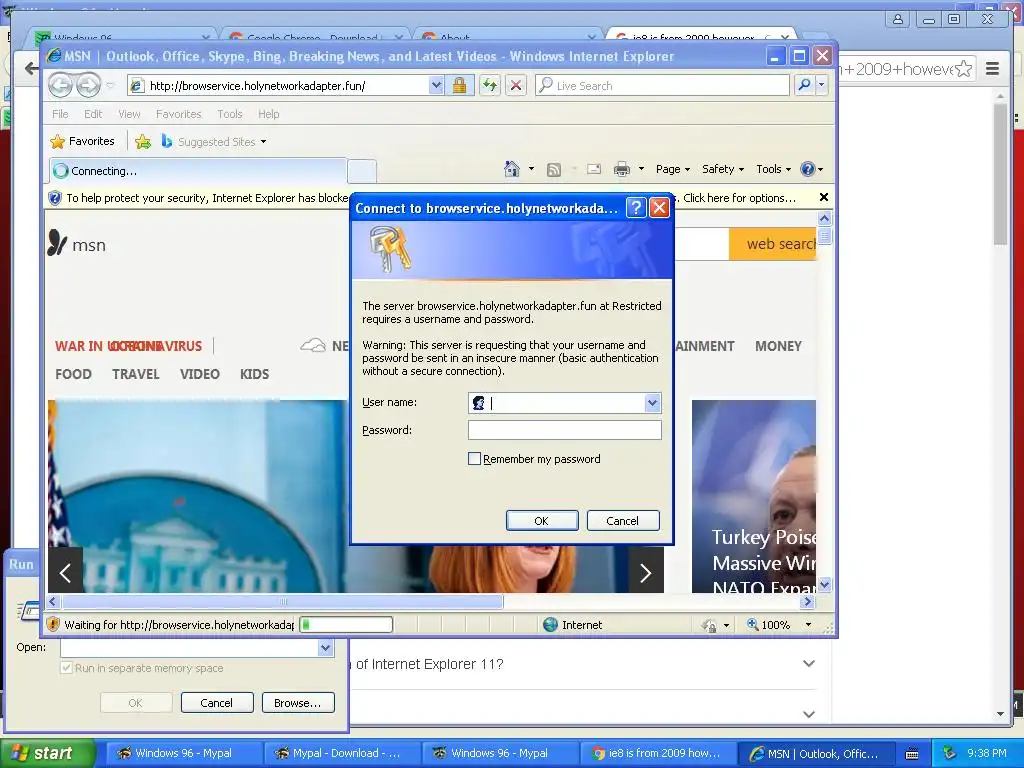This screenshot has width=1024, height=768.
Task: Check Remember my password
Action: tap(475, 458)
